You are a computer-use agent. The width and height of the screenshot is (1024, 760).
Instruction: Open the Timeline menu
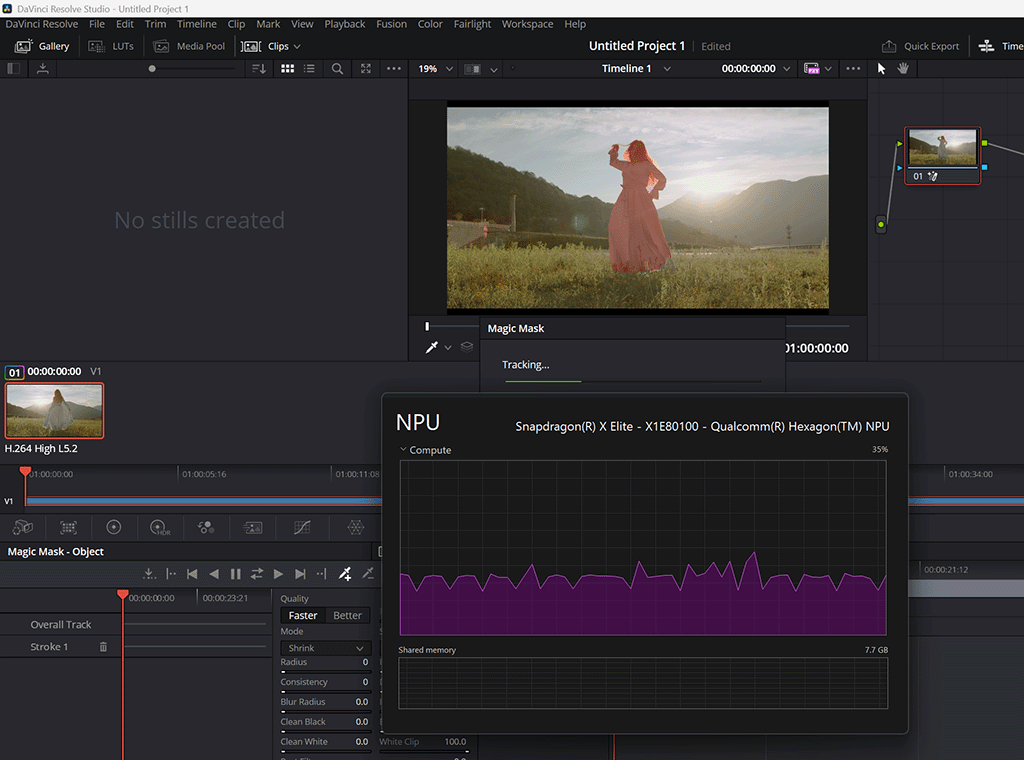pos(197,24)
